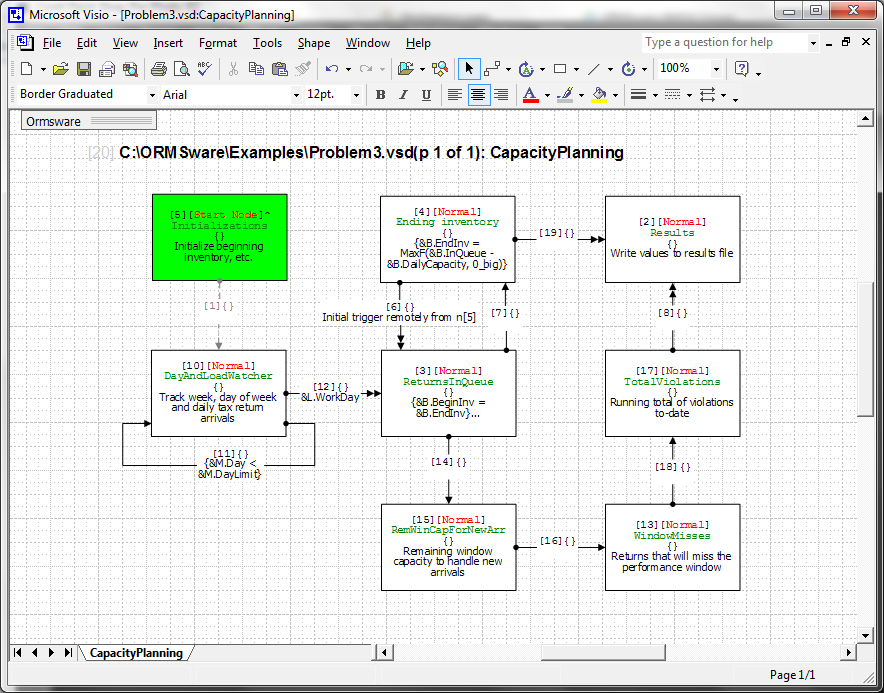Open Print Preview icon
This screenshot has width=884, height=693.
[182, 69]
